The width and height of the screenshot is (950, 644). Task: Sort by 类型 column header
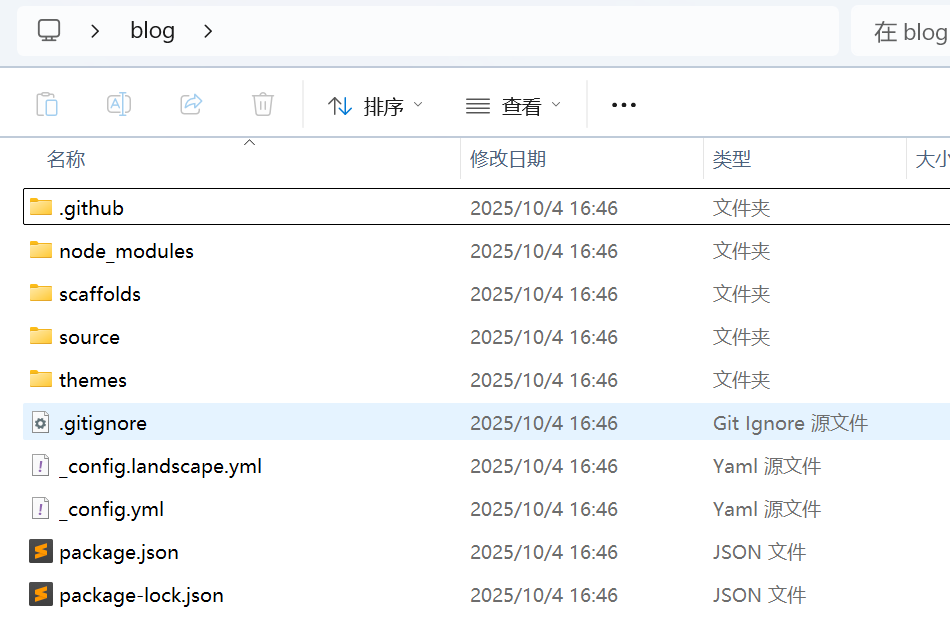(731, 159)
